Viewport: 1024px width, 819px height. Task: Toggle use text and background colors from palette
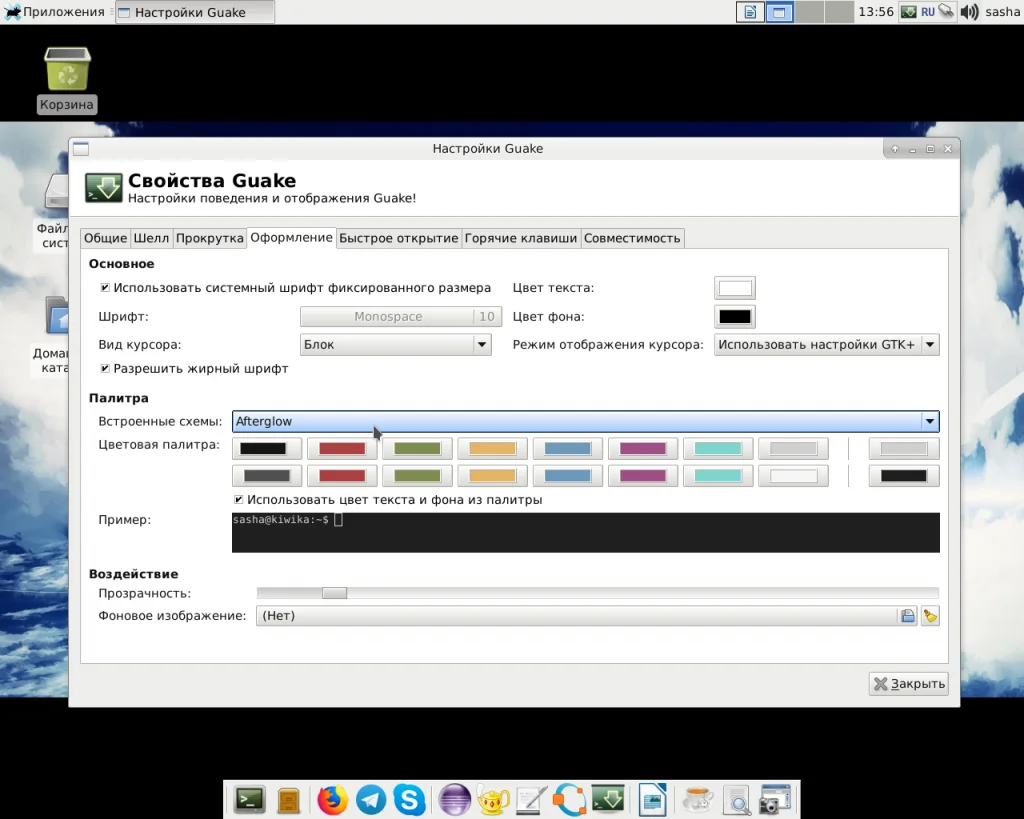tap(238, 500)
